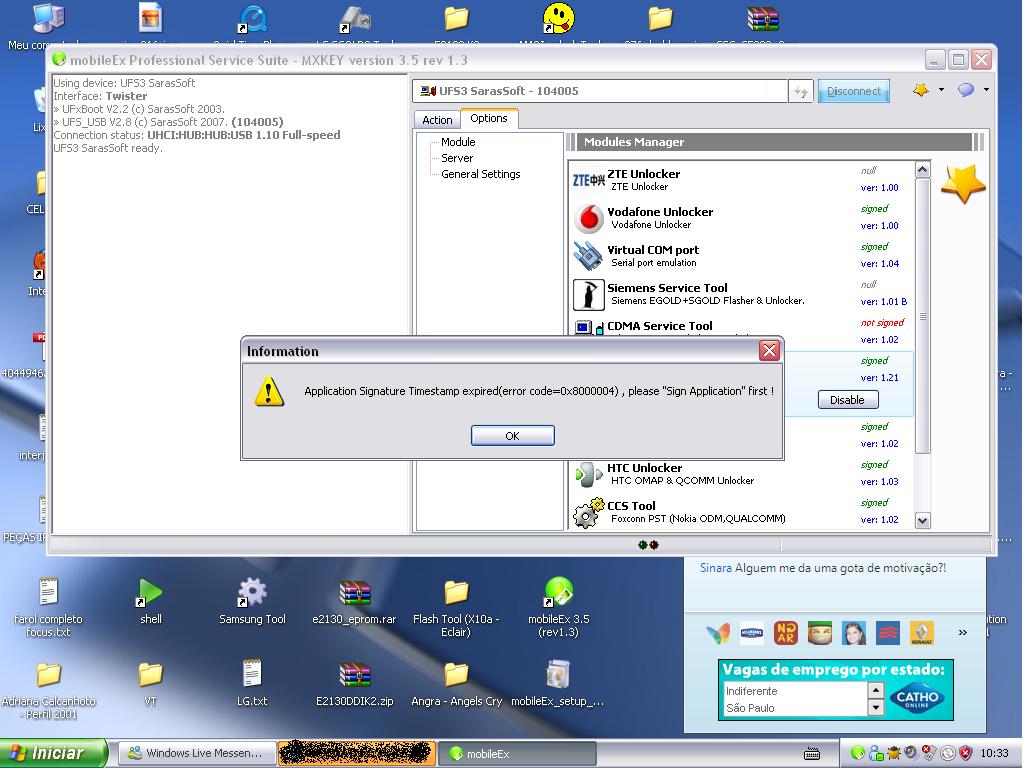Viewport: 1024px width, 768px height.
Task: Select the Siemens Service Tool icon
Action: tap(588, 295)
